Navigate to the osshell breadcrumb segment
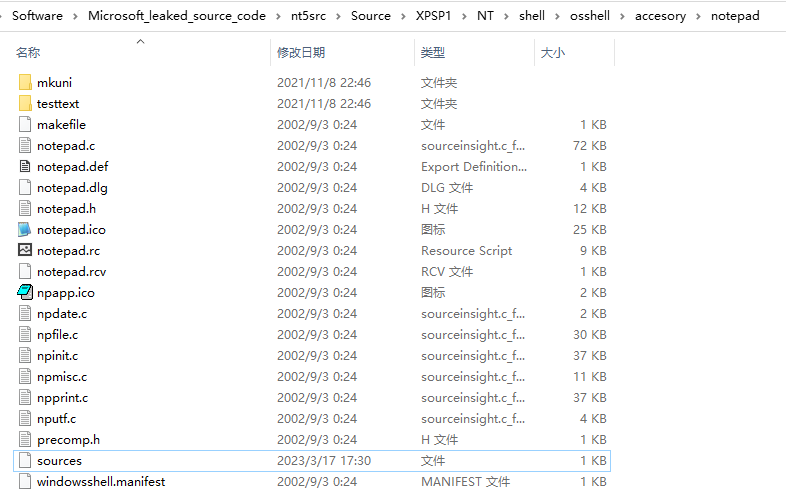Viewport: 786px width, 500px height. [590, 16]
